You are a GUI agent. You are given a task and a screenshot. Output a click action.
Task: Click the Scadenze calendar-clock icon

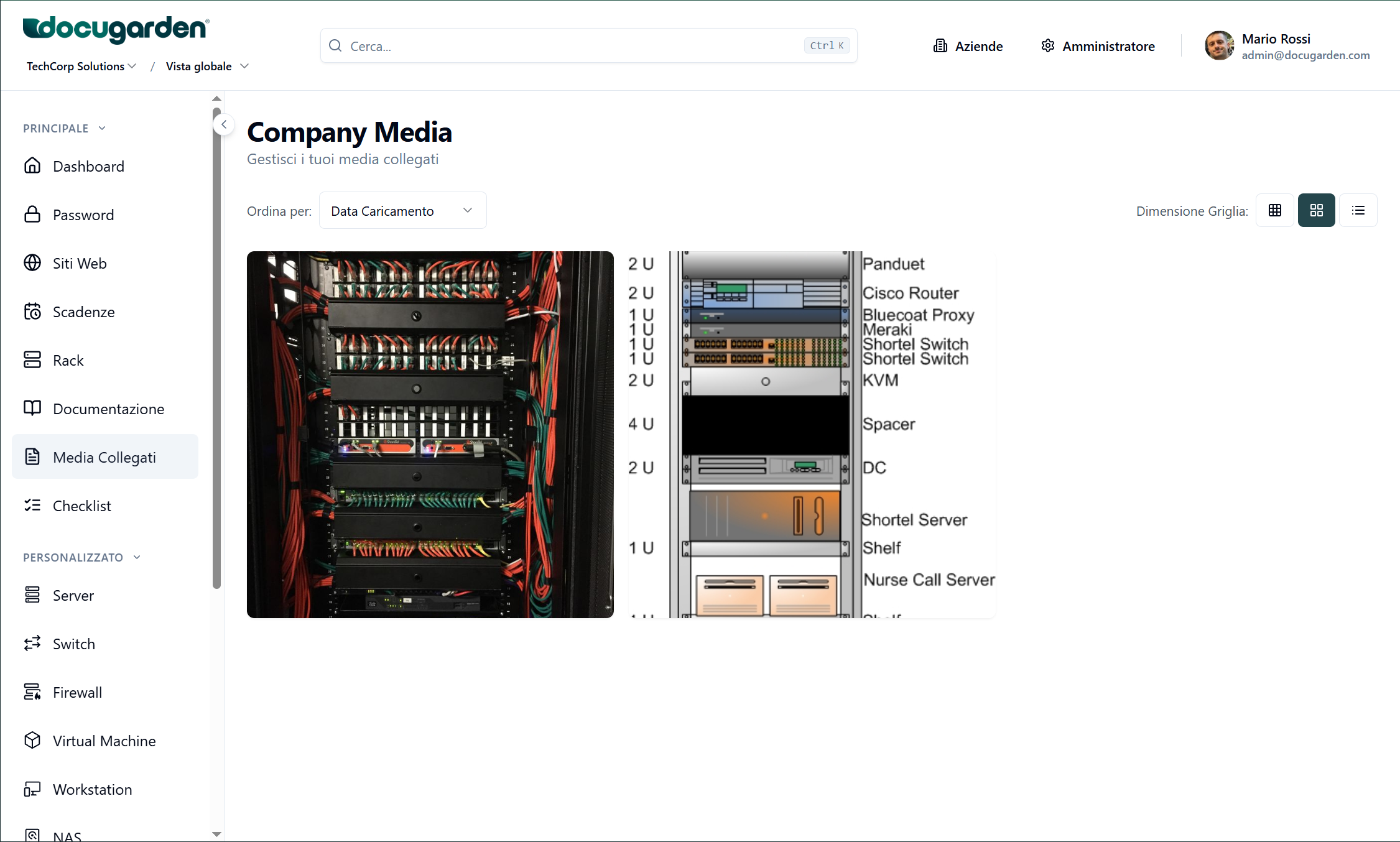[x=32, y=312]
